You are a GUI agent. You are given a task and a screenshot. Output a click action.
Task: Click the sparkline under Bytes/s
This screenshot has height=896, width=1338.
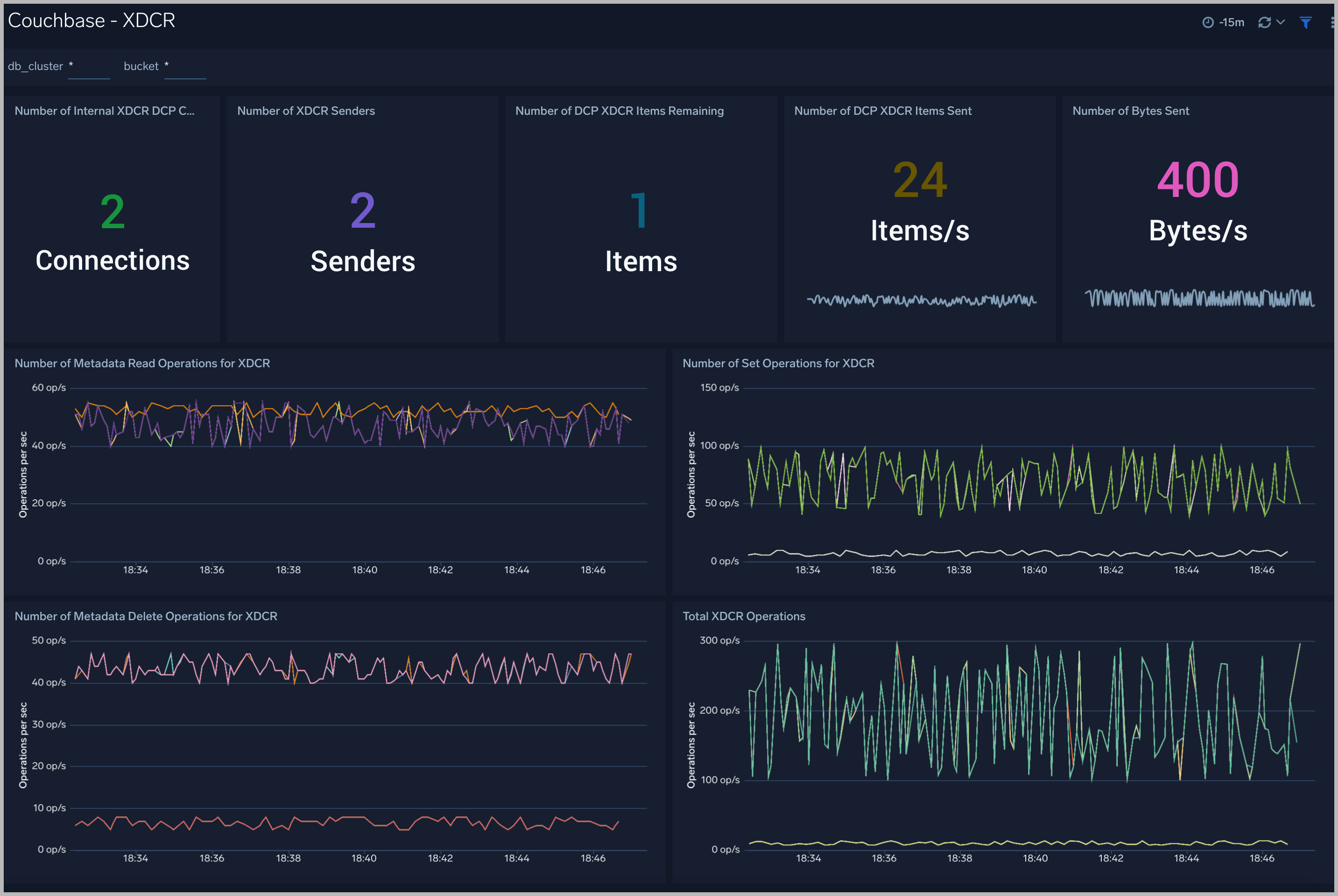click(1200, 298)
